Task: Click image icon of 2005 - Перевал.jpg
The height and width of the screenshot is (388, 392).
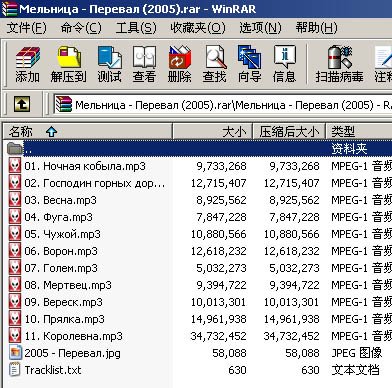Action: click(x=15, y=353)
